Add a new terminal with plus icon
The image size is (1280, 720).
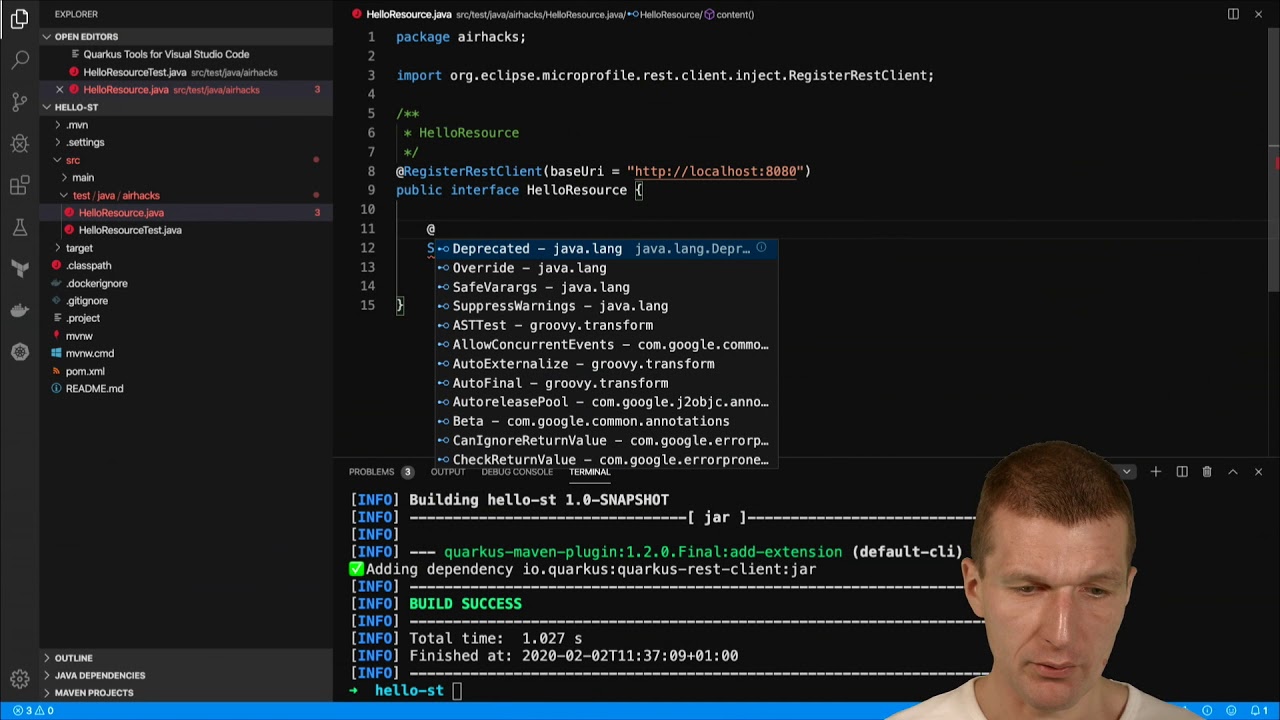1155,472
